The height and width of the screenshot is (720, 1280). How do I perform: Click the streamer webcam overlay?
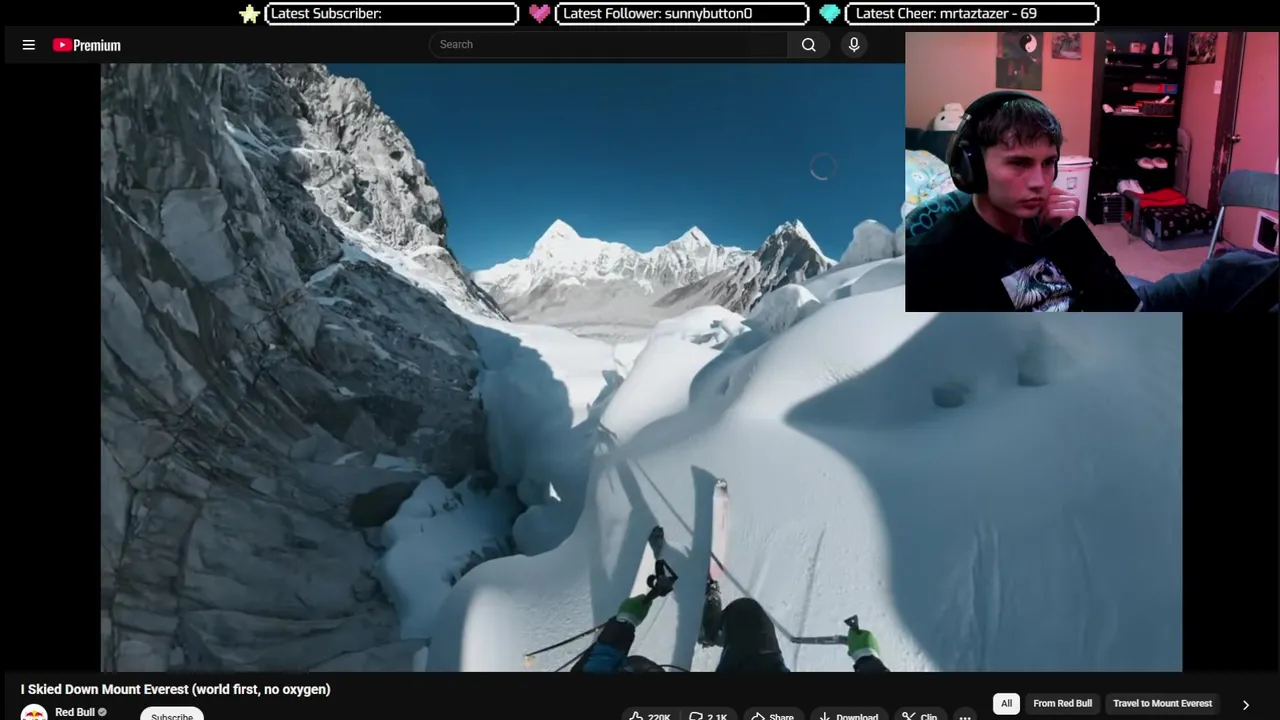(x=1092, y=172)
